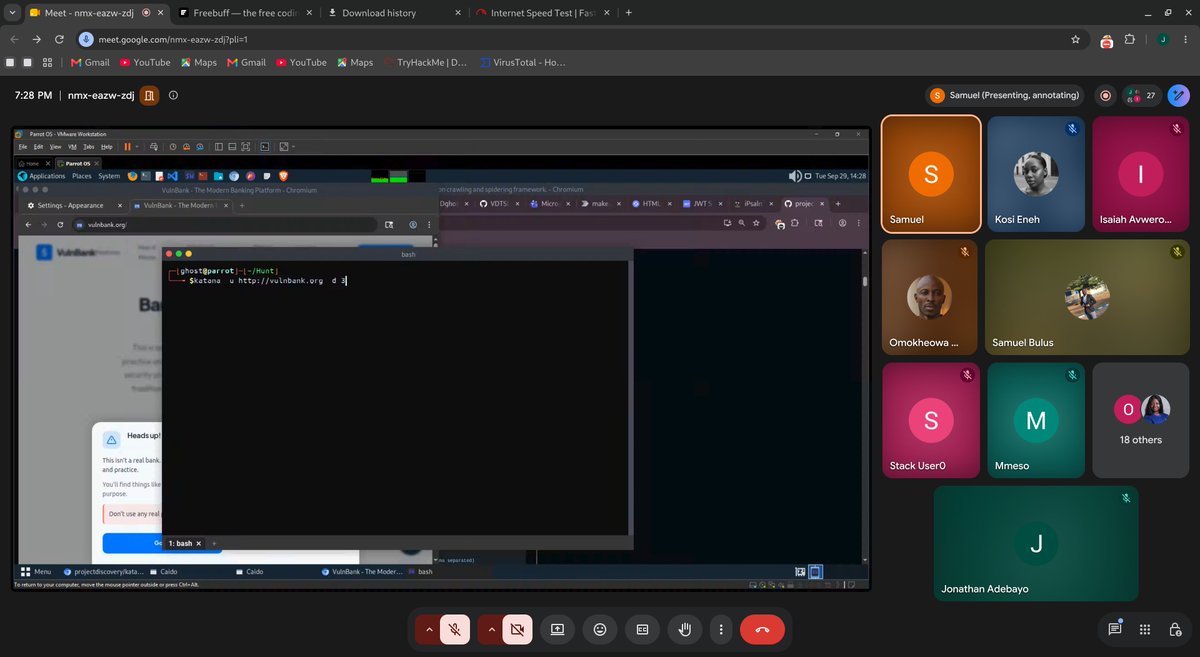Open meeting details info icon

tap(173, 96)
